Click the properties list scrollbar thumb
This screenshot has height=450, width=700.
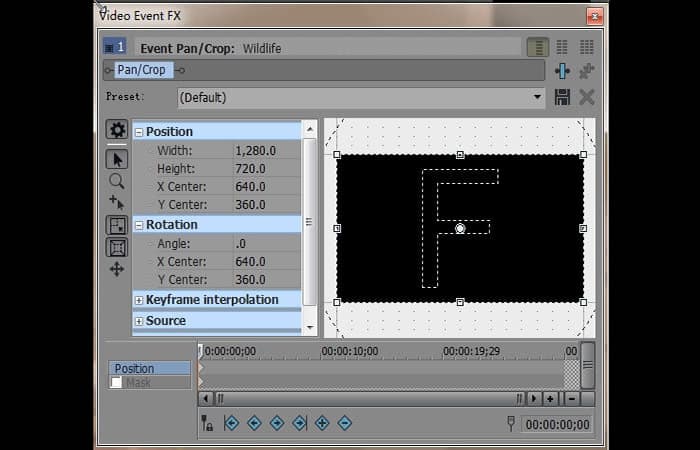point(309,222)
